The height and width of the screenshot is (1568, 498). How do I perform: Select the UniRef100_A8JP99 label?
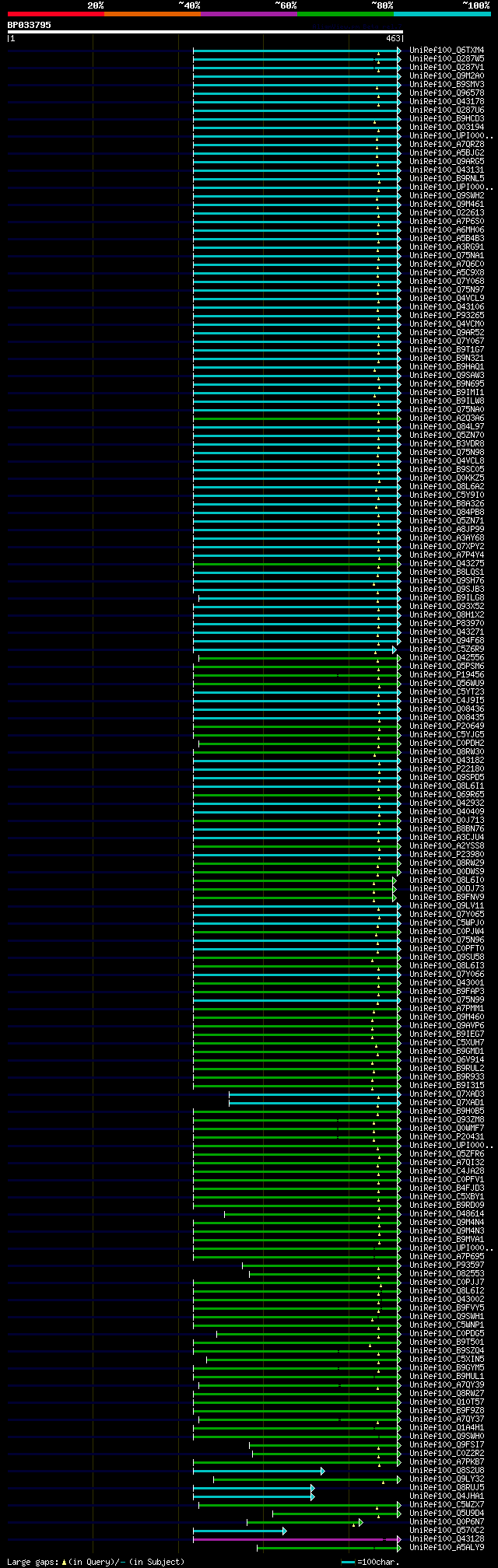[x=447, y=529]
